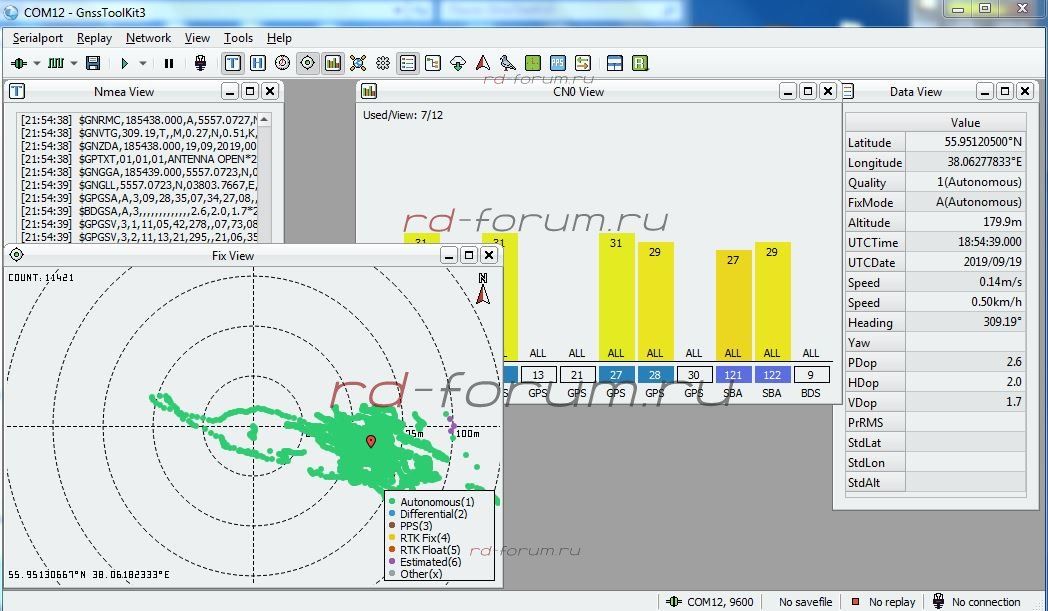This screenshot has width=1048, height=611.
Task: Expand the dropdown next to play button
Action: pos(143,63)
